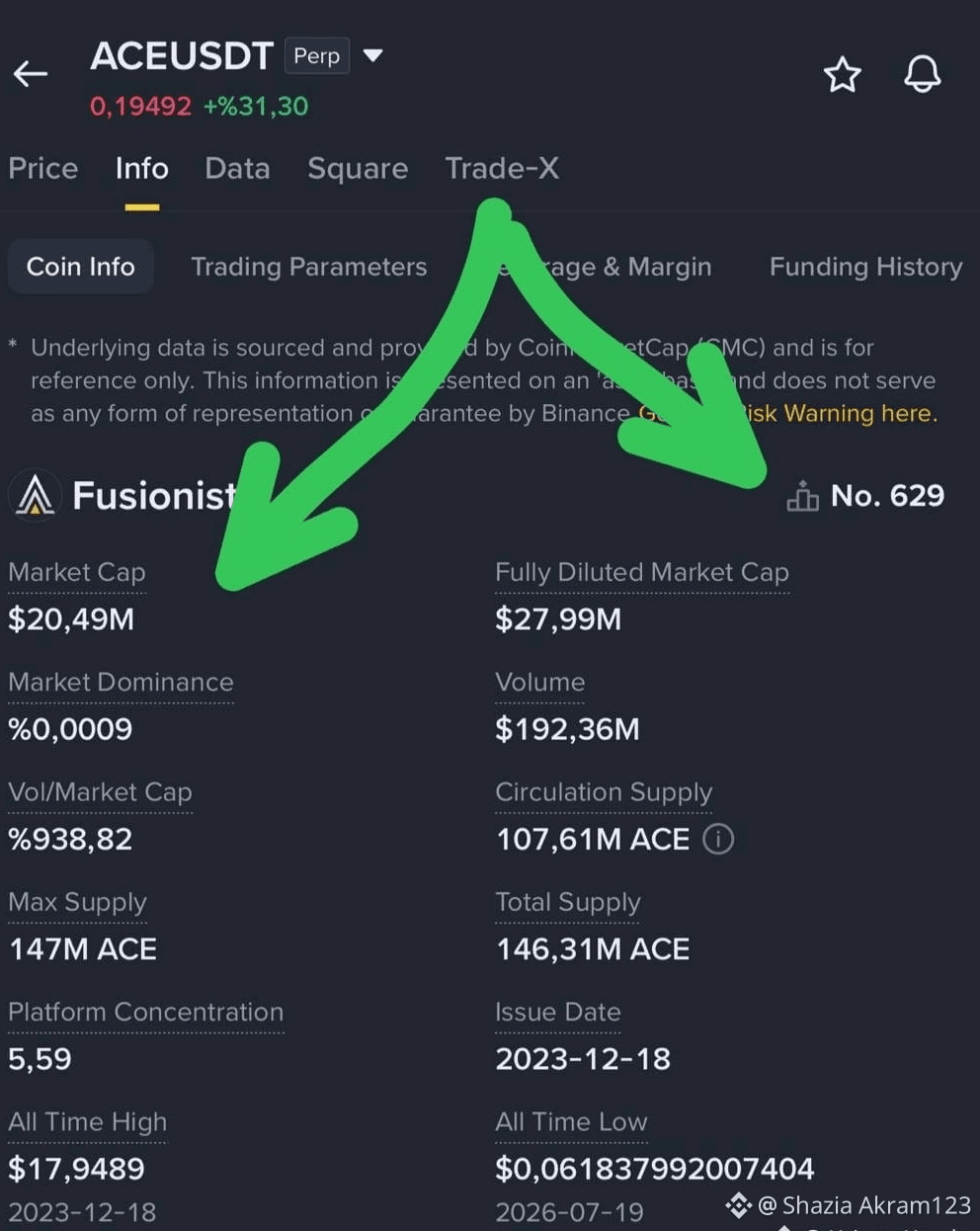Open the Funding History sub-tab
The image size is (980, 1231).
pyautogui.click(x=866, y=267)
